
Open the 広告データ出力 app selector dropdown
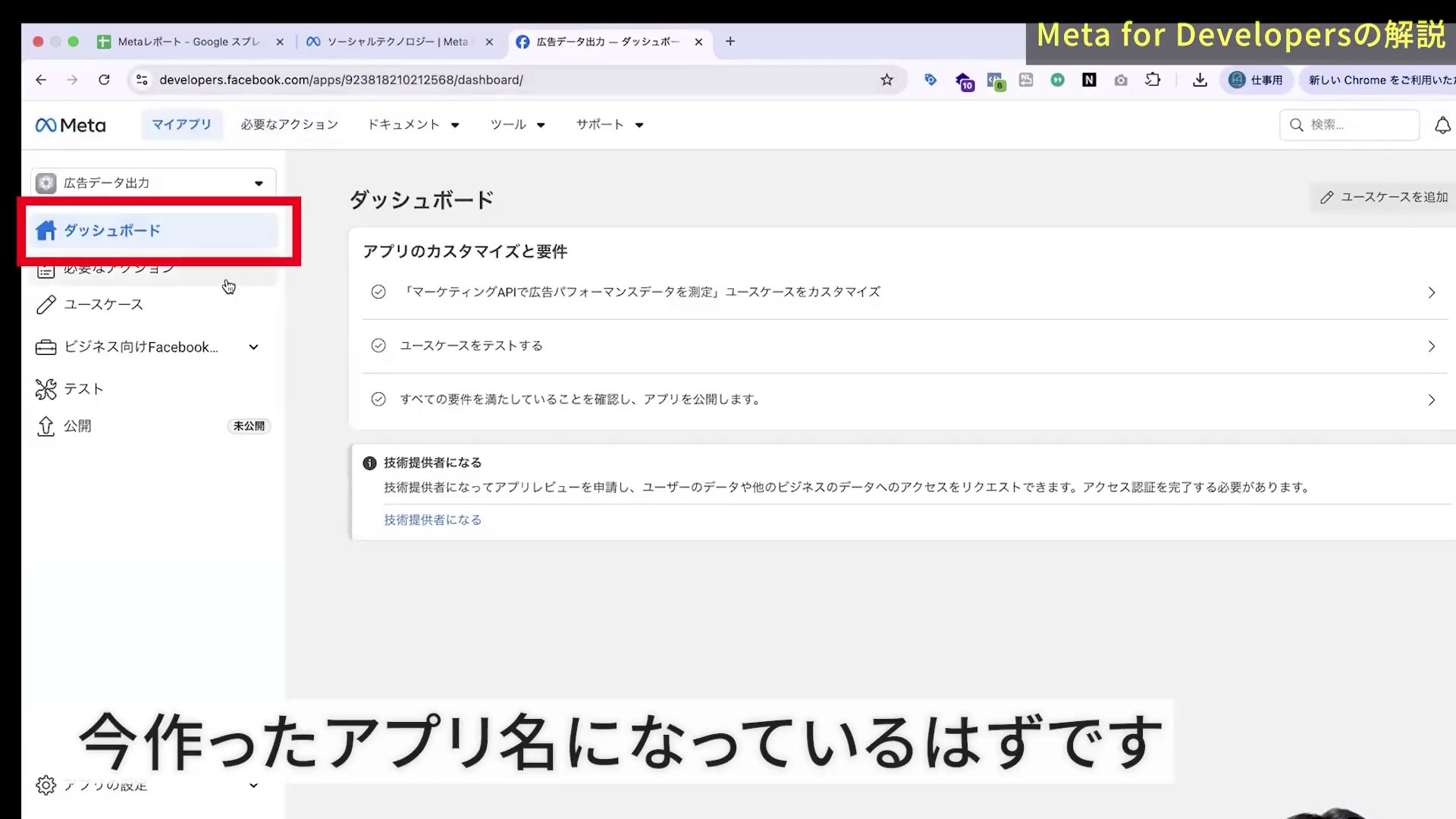coord(153,183)
